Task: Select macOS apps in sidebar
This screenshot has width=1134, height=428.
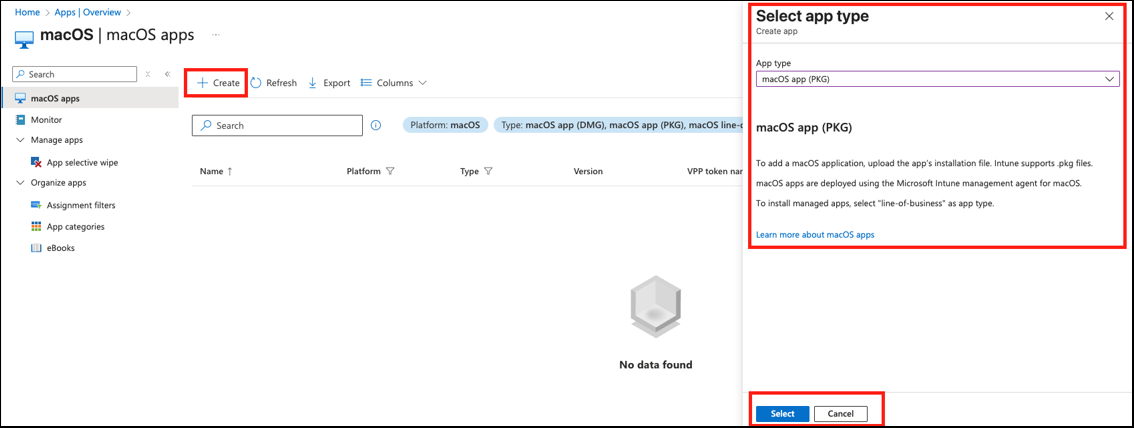Action: coord(55,98)
